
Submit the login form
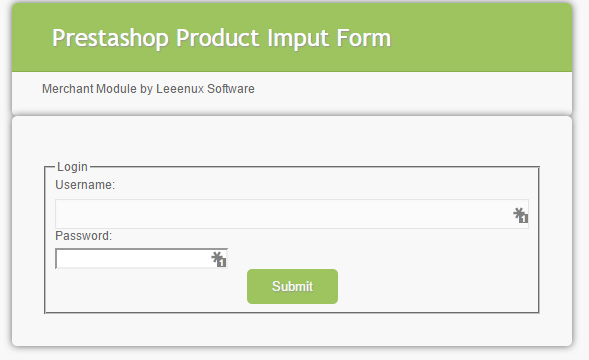point(292,286)
